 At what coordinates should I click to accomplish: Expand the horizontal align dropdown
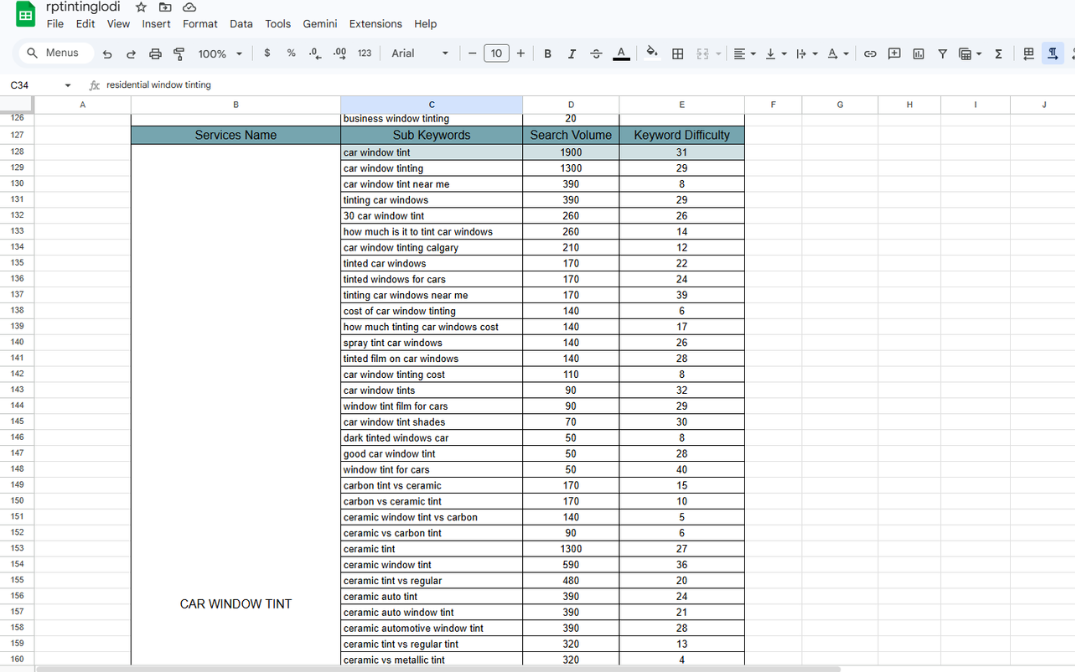click(744, 54)
